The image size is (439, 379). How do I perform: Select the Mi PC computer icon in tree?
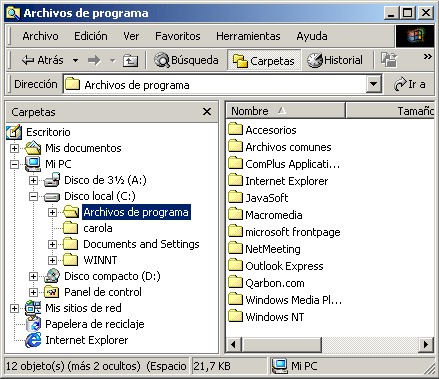click(x=33, y=164)
